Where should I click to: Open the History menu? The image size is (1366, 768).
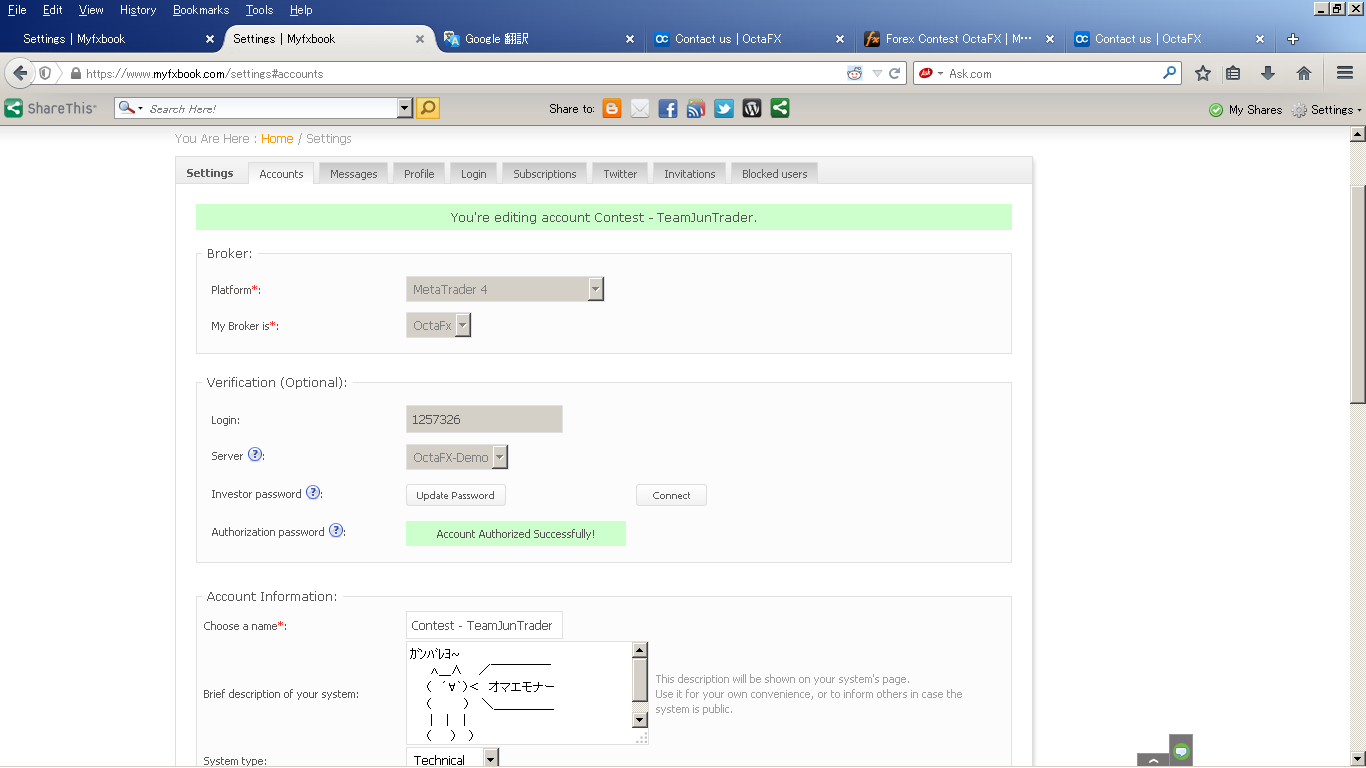click(x=137, y=10)
